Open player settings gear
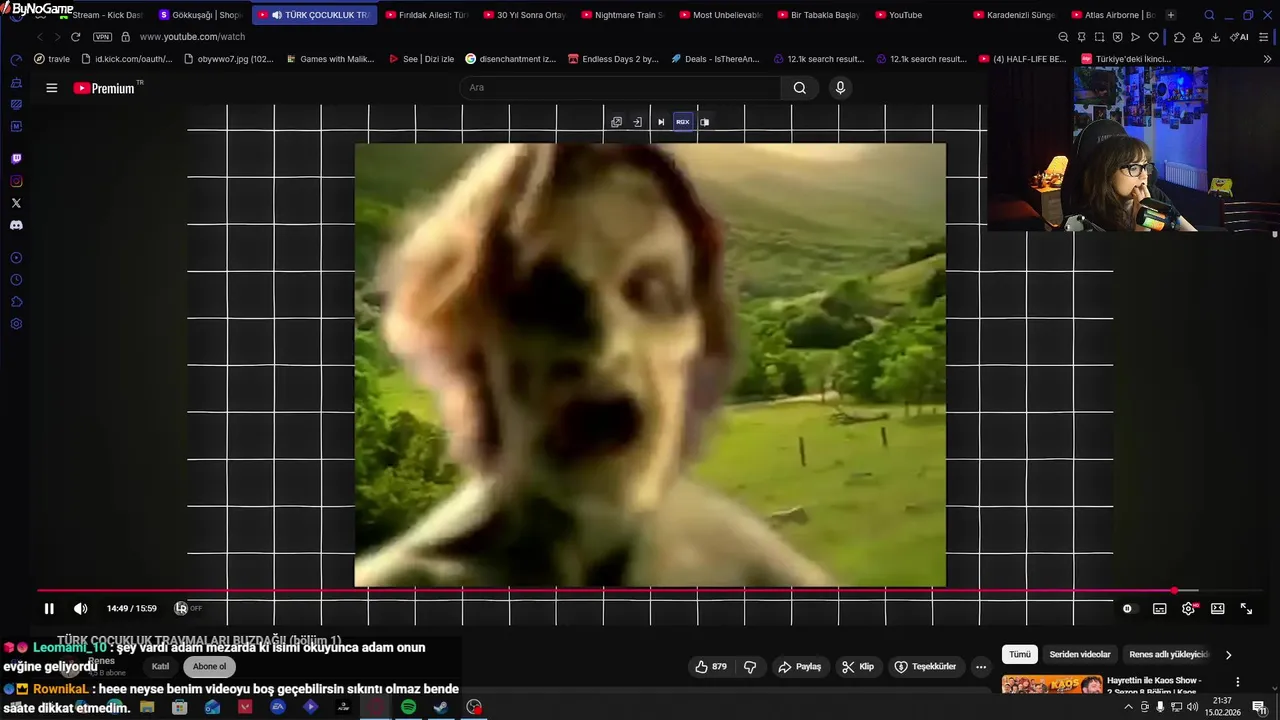 pos(1189,608)
